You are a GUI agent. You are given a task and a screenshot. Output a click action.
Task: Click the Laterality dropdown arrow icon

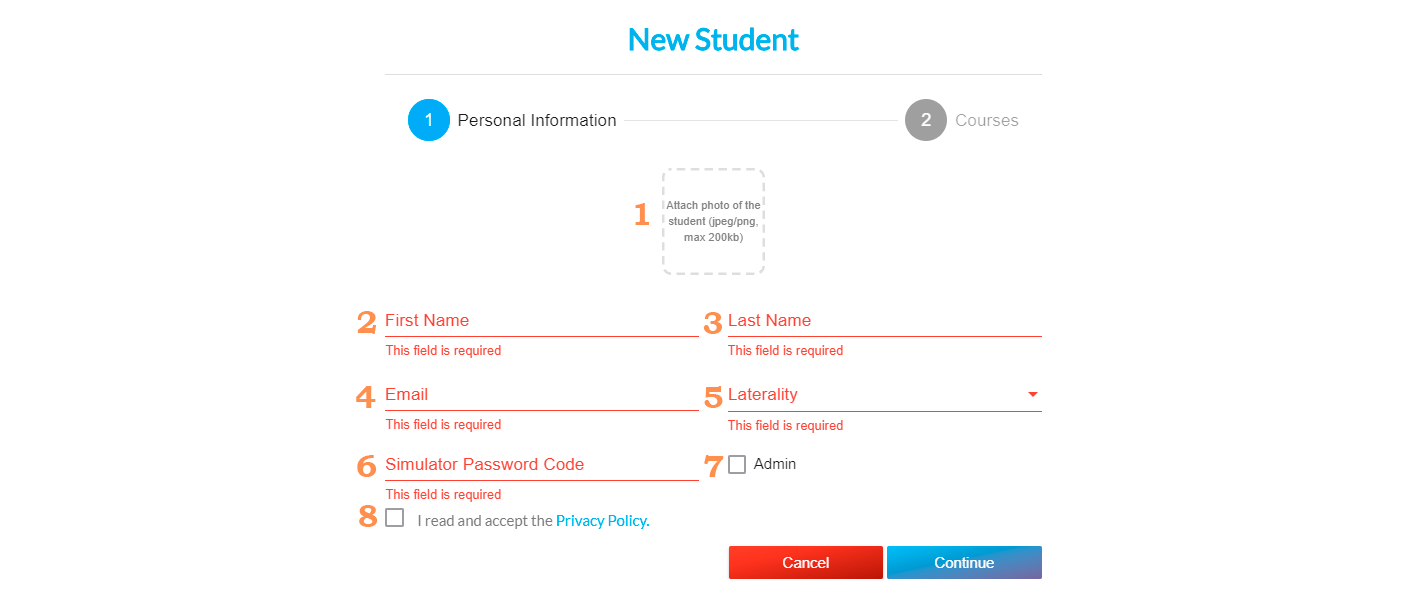[1032, 394]
